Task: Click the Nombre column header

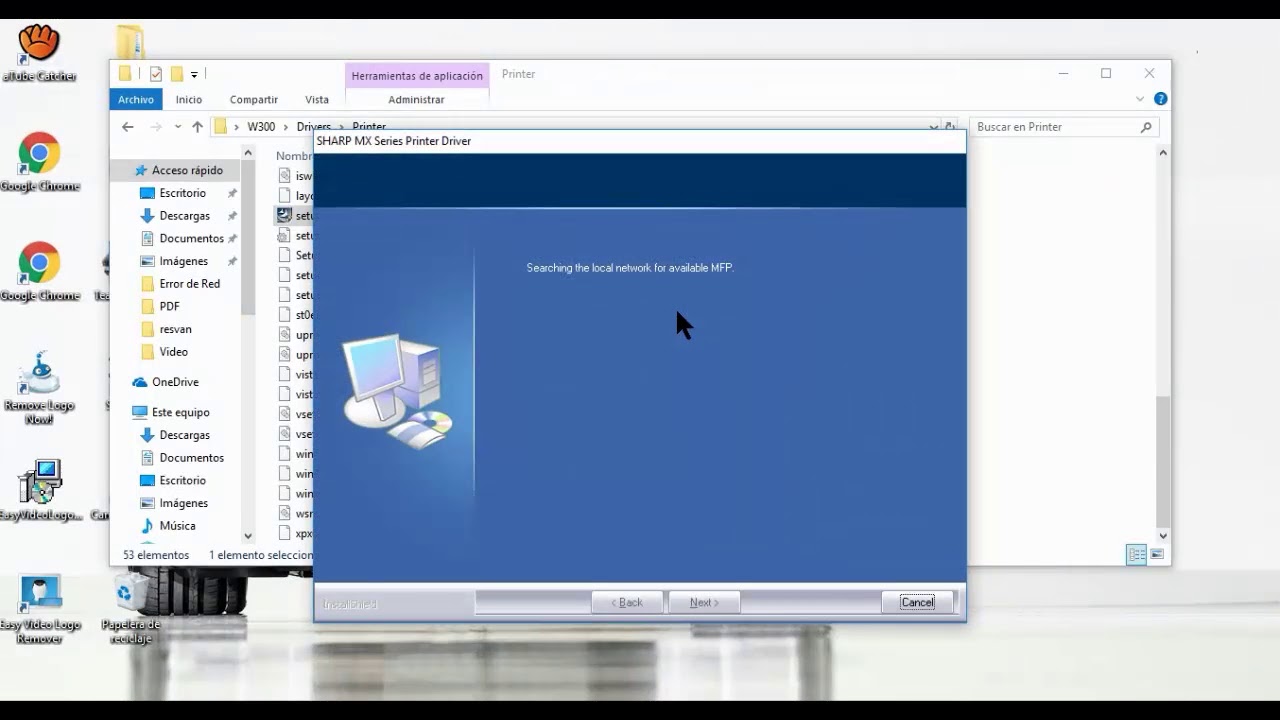Action: click(294, 156)
